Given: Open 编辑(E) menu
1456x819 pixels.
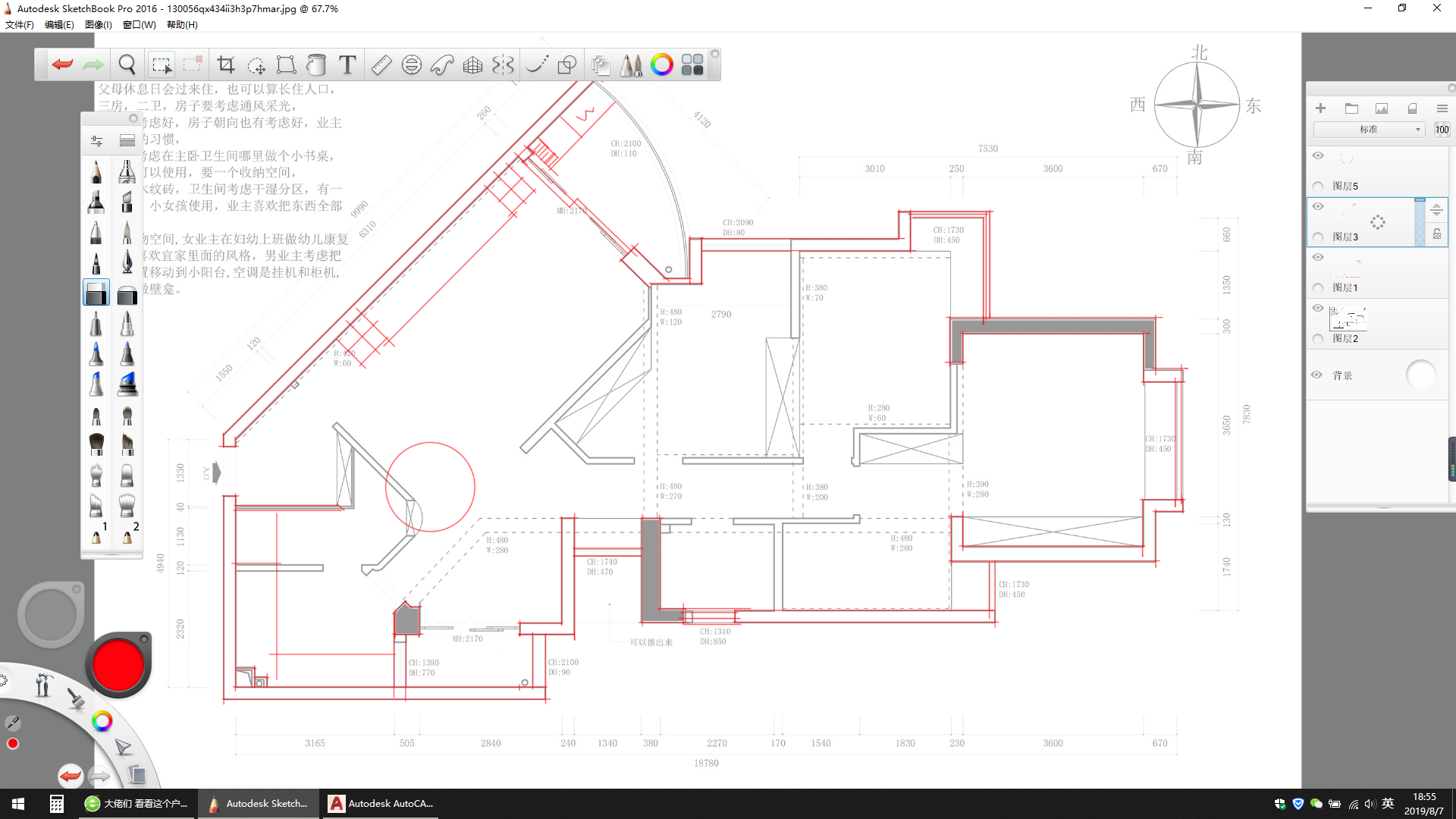Looking at the screenshot, I should [59, 25].
